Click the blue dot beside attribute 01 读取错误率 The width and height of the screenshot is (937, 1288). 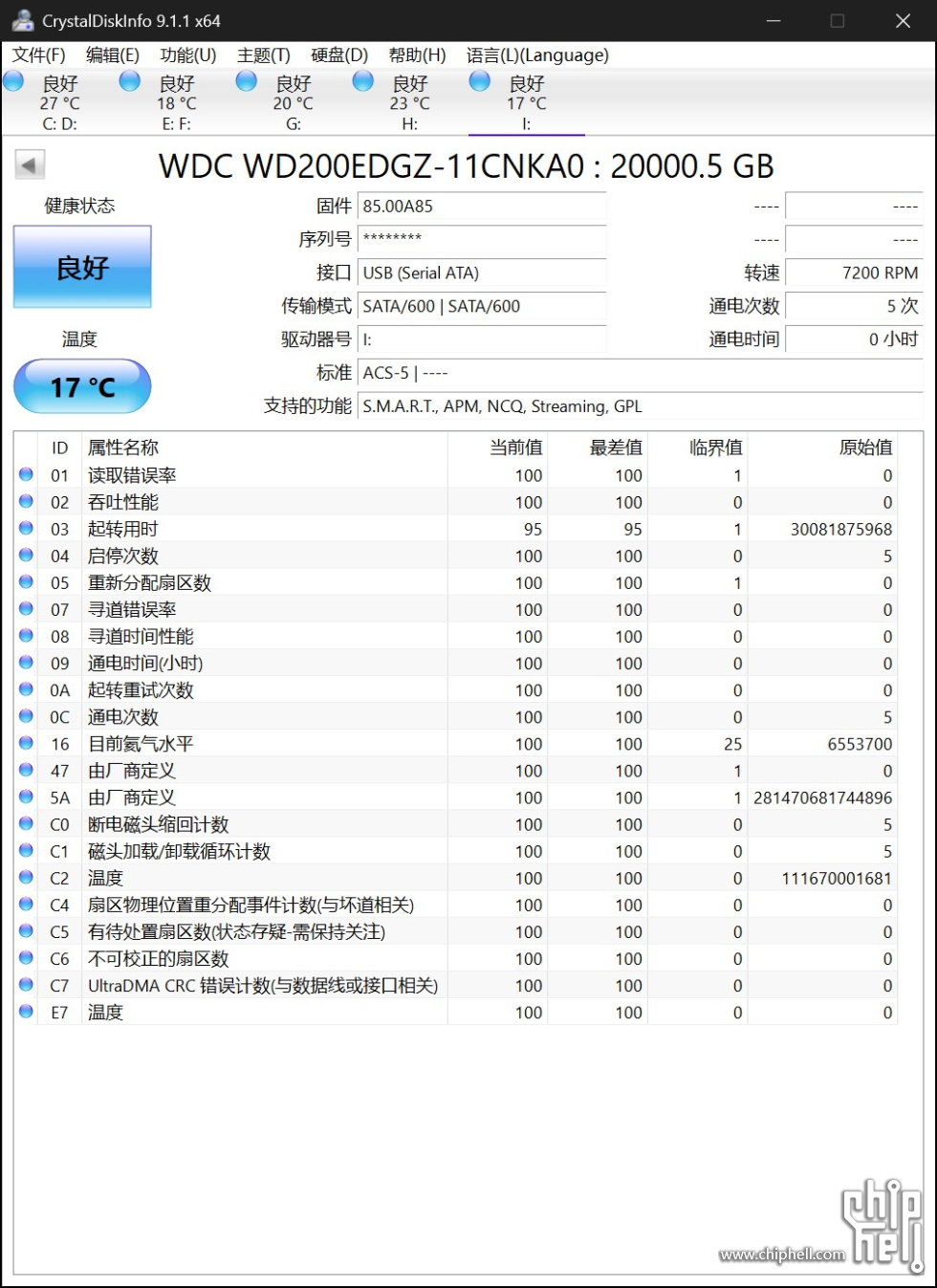pyautogui.click(x=26, y=475)
